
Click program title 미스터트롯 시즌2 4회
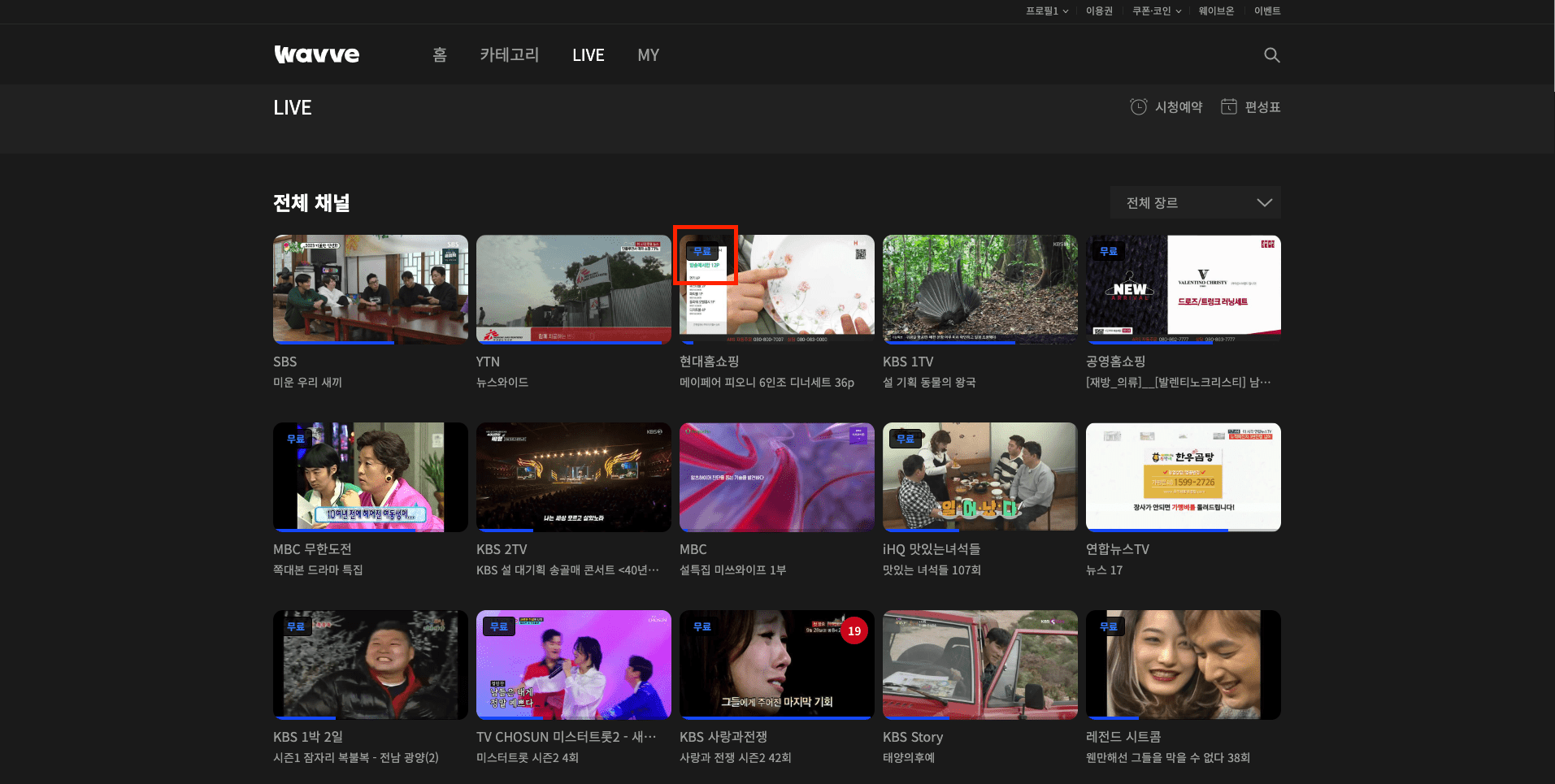point(528,758)
